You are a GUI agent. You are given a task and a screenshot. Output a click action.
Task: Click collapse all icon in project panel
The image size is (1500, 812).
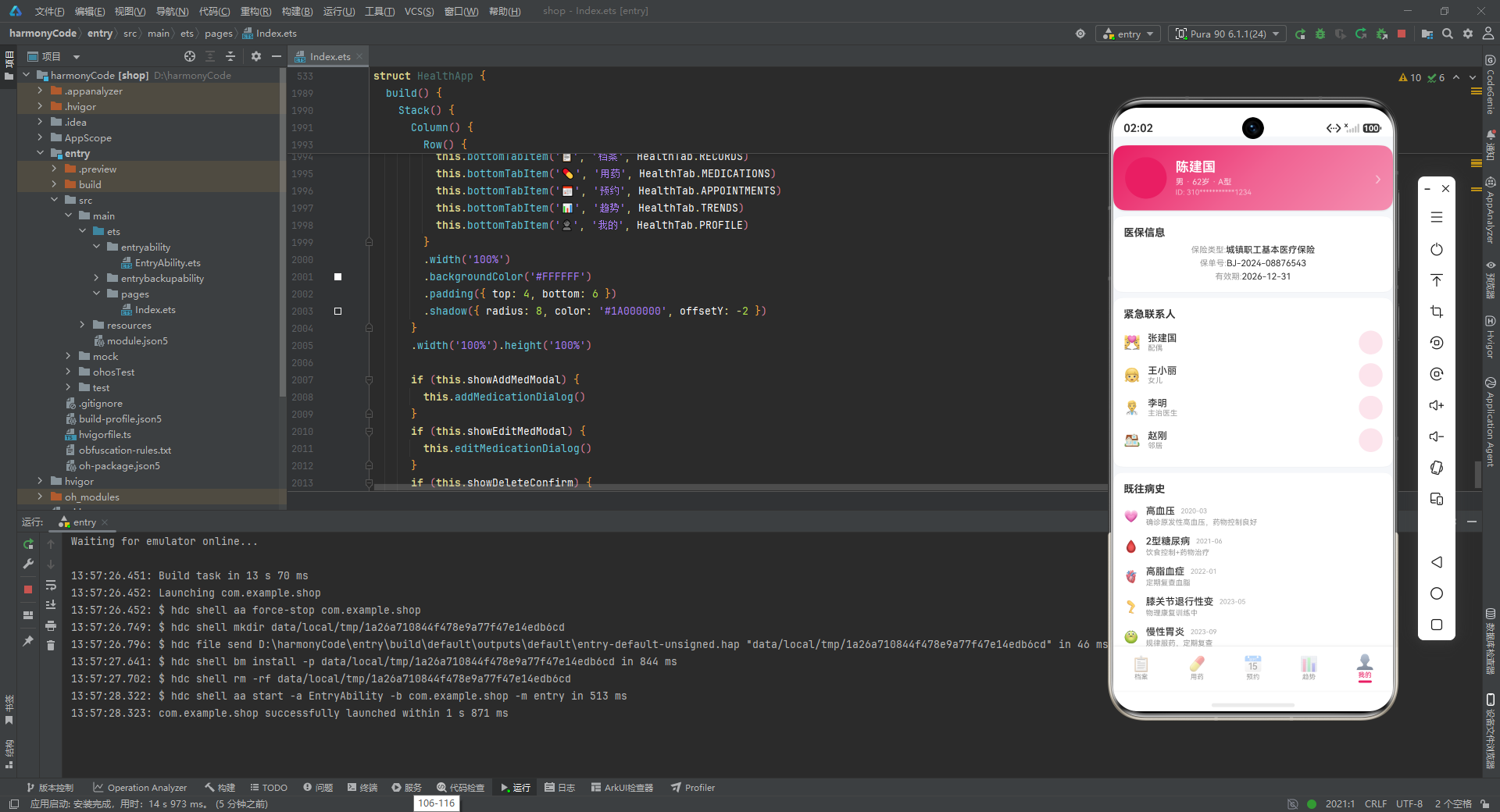230,56
